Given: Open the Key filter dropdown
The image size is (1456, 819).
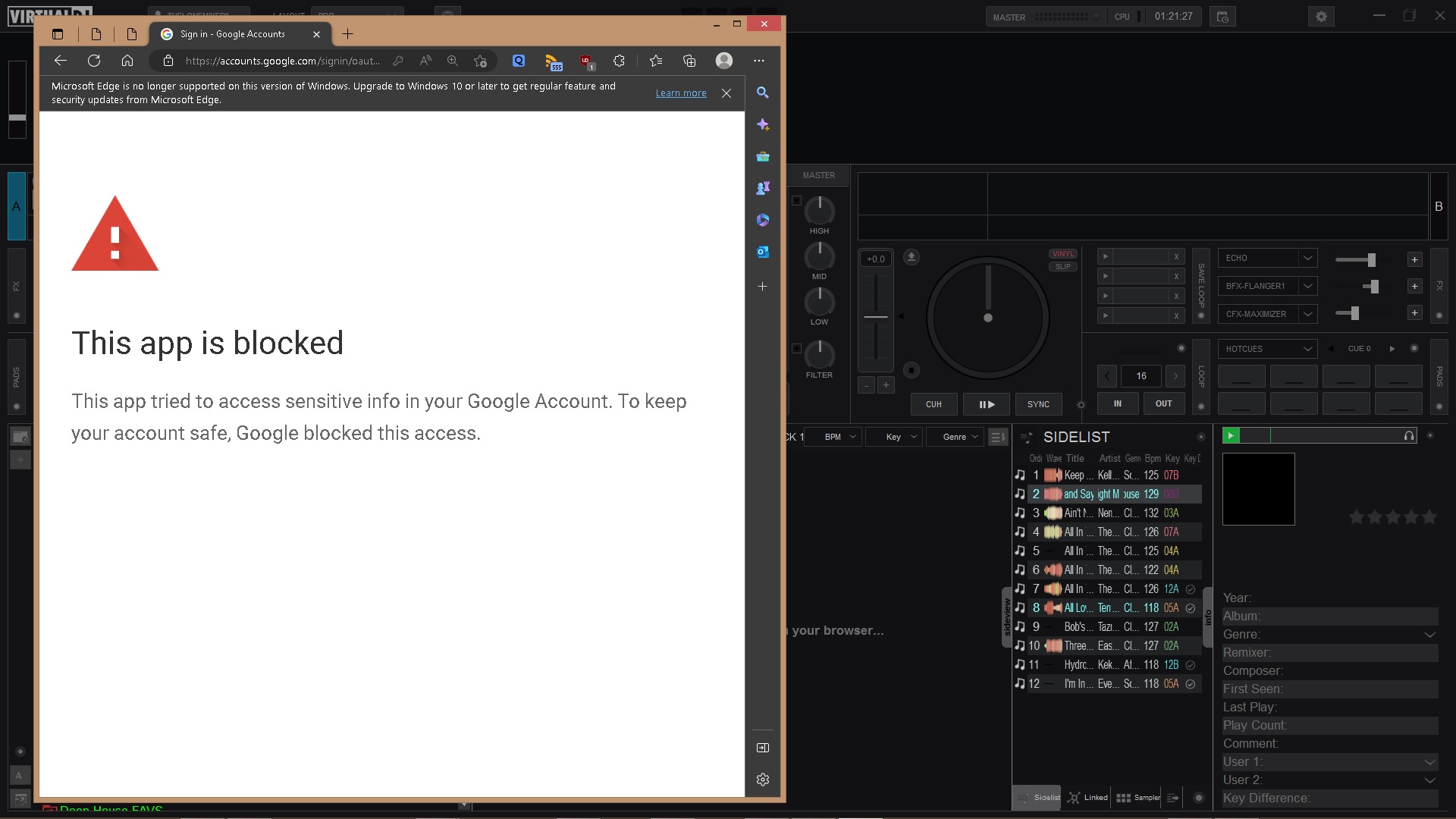Looking at the screenshot, I should [893, 437].
